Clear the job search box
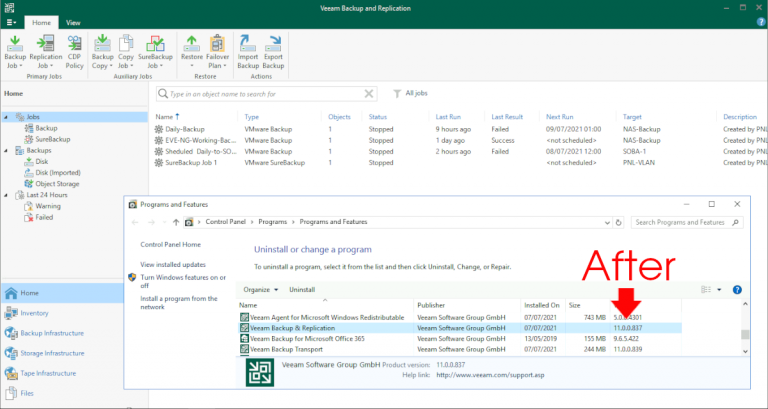Screen dimensions: 768x409 369,94
